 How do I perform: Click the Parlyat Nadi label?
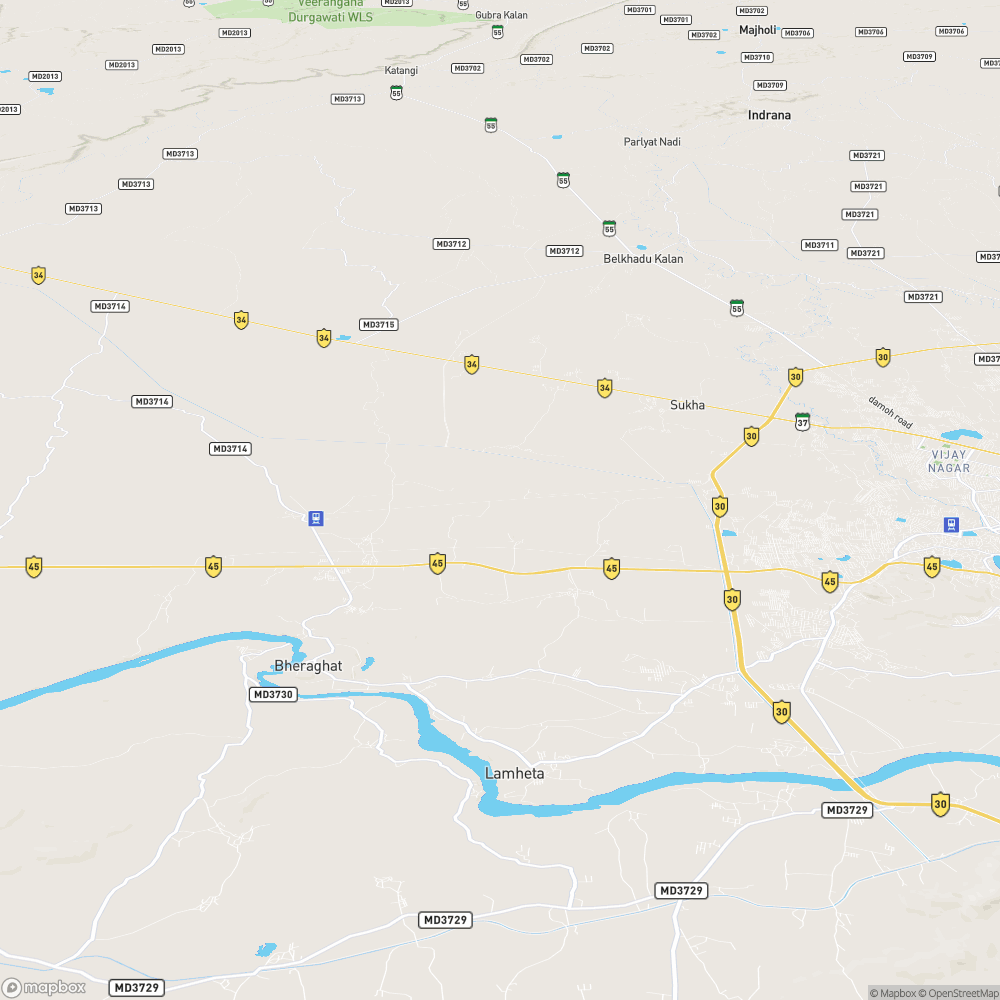pyautogui.click(x=652, y=142)
